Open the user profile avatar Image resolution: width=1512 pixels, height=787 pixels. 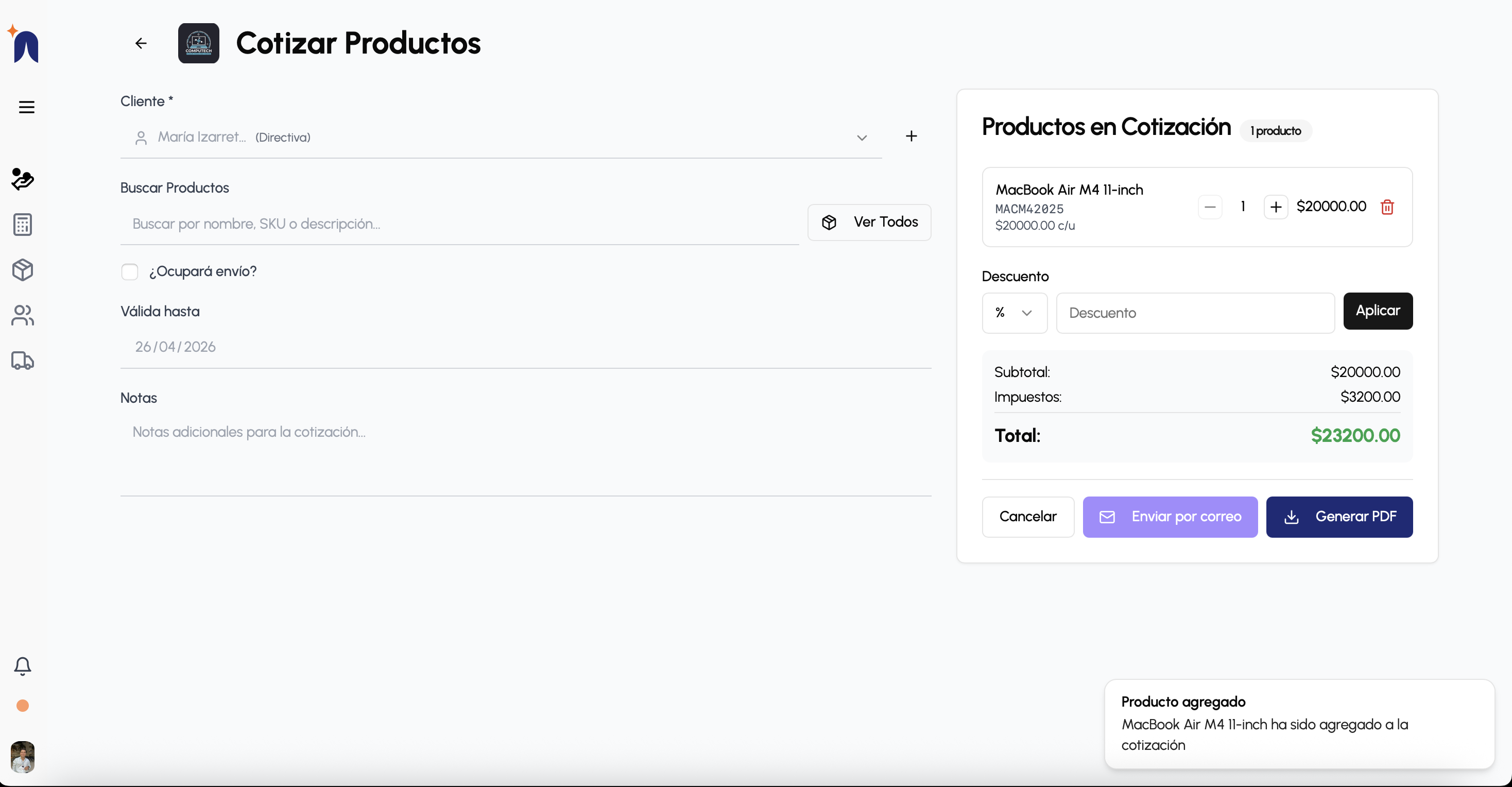tap(22, 756)
